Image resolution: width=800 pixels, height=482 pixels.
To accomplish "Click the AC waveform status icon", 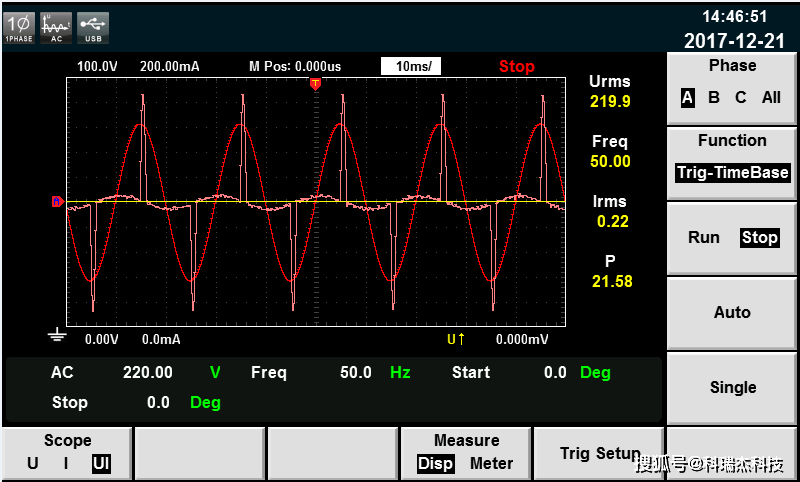I will (x=55, y=26).
